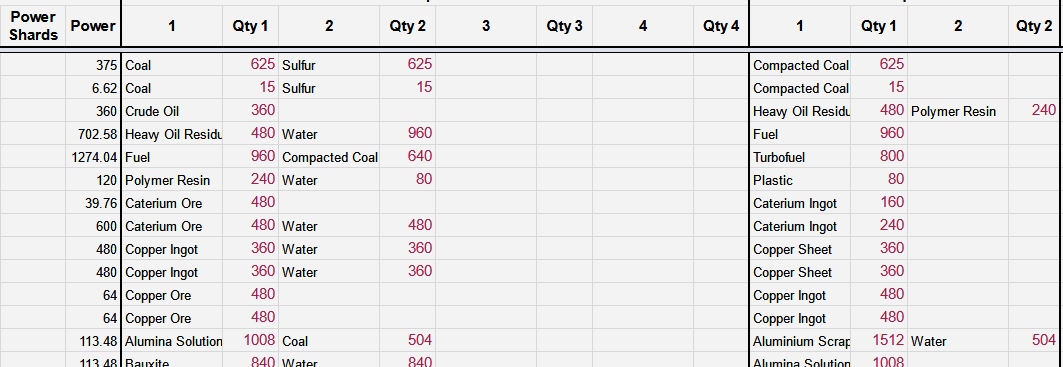Select the power value 375 cell

[94, 65]
